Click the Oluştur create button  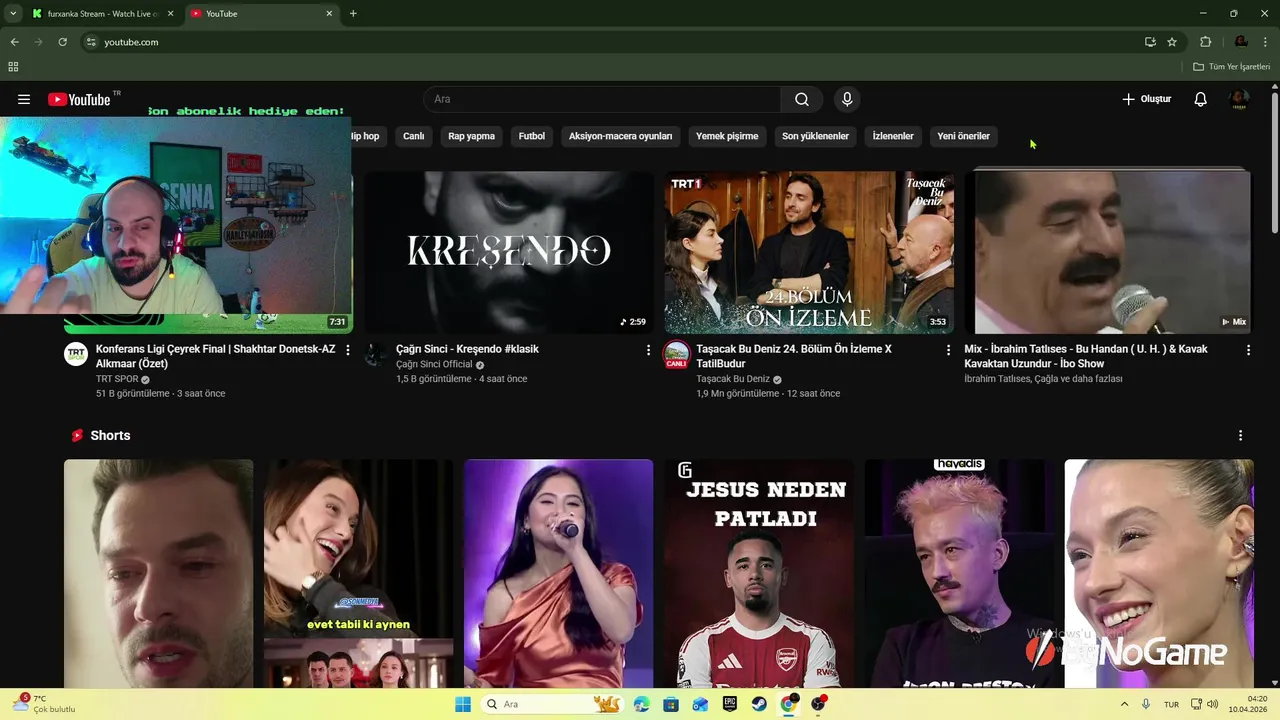click(x=1146, y=99)
